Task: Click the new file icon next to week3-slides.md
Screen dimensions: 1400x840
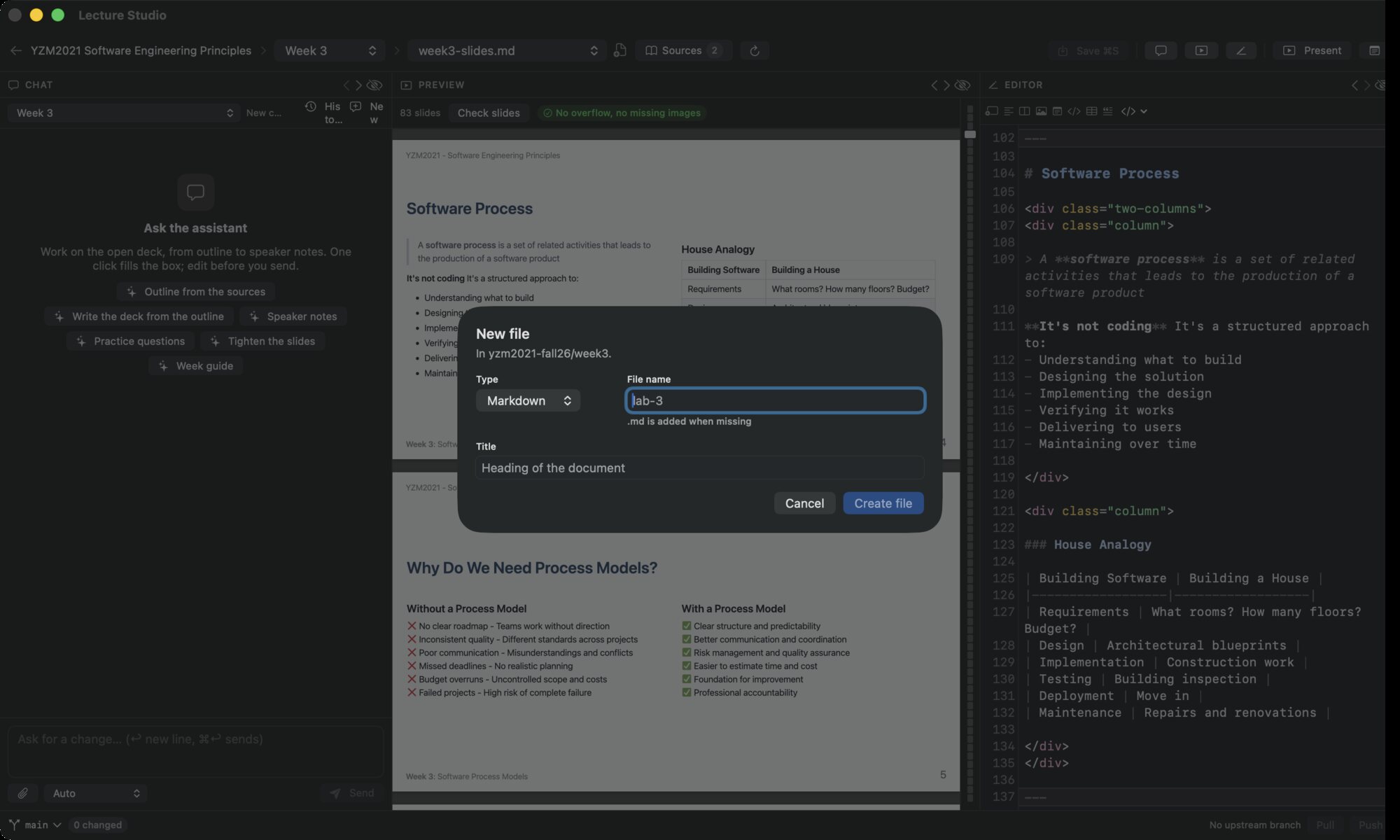Action: [x=619, y=50]
